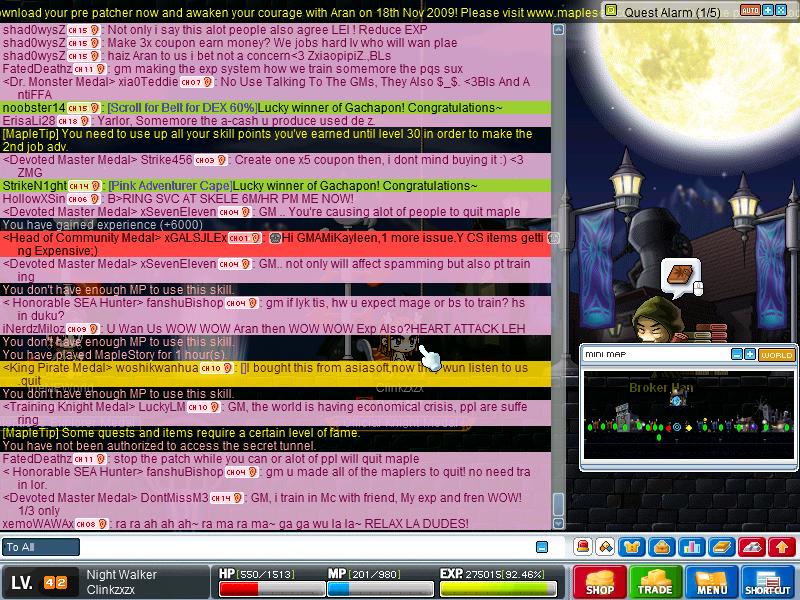Open the key configuration keyboard icon
This screenshot has height=600, width=800.
(752, 547)
